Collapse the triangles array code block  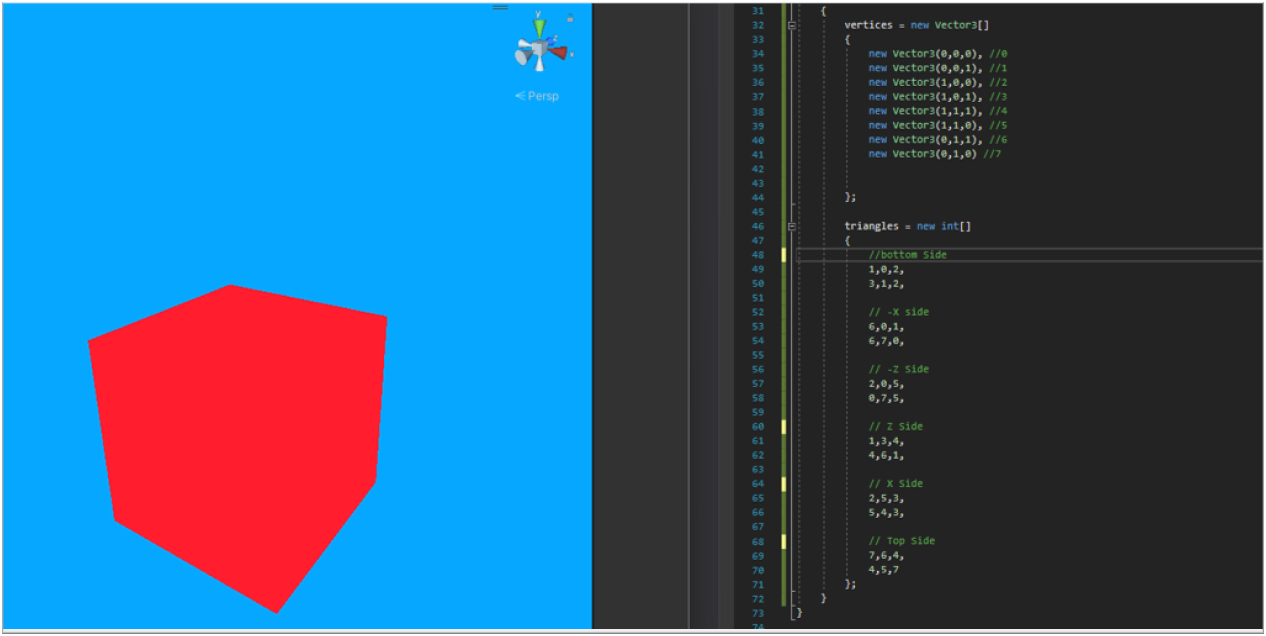tap(792, 227)
